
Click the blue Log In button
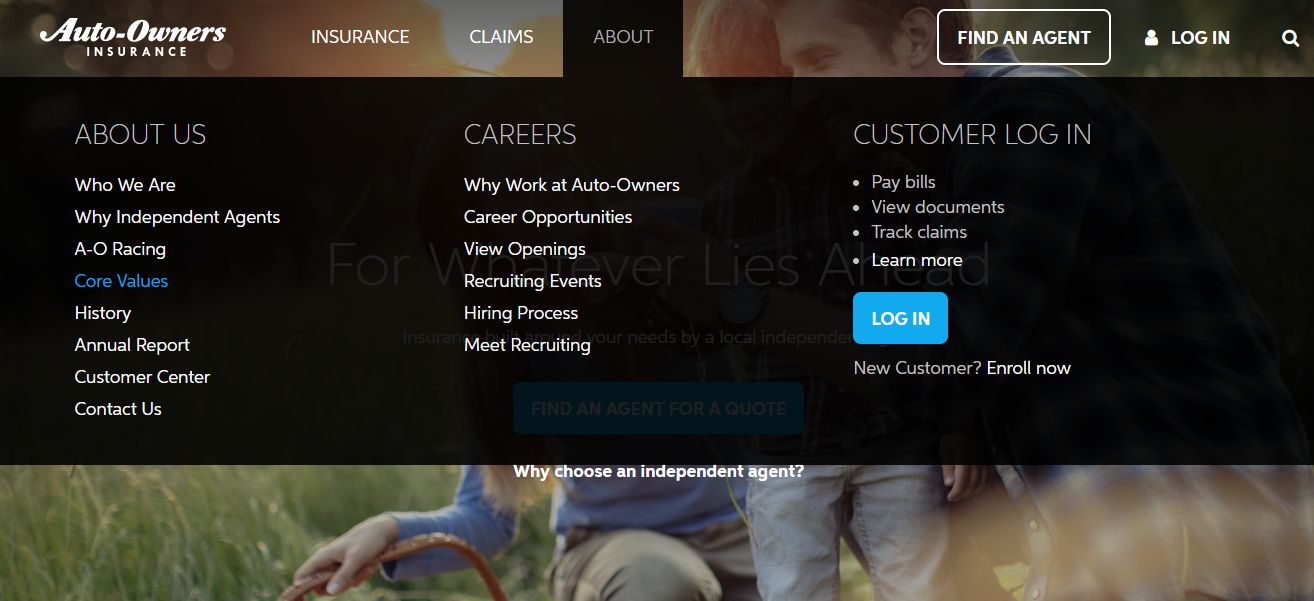click(900, 318)
